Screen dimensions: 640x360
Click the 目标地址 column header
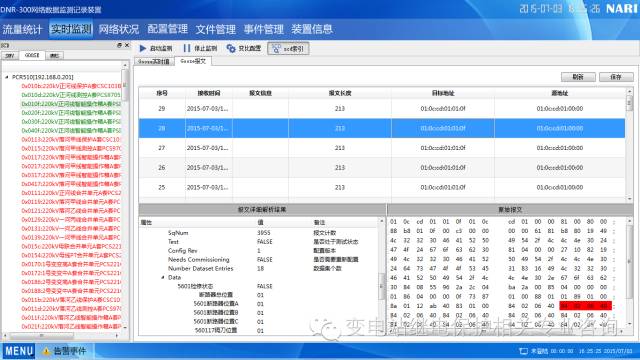(x=443, y=93)
